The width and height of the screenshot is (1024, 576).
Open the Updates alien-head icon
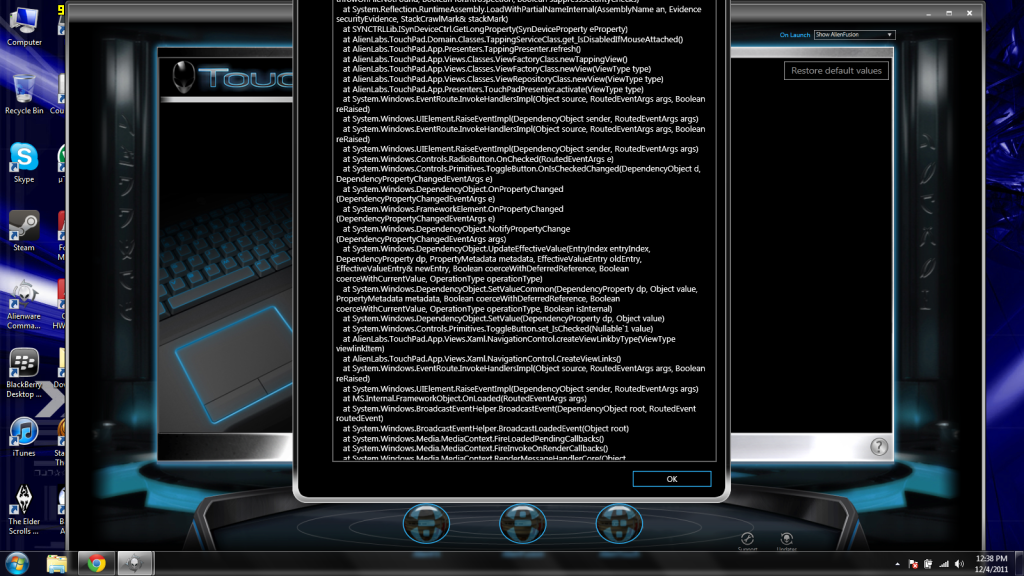coord(786,539)
